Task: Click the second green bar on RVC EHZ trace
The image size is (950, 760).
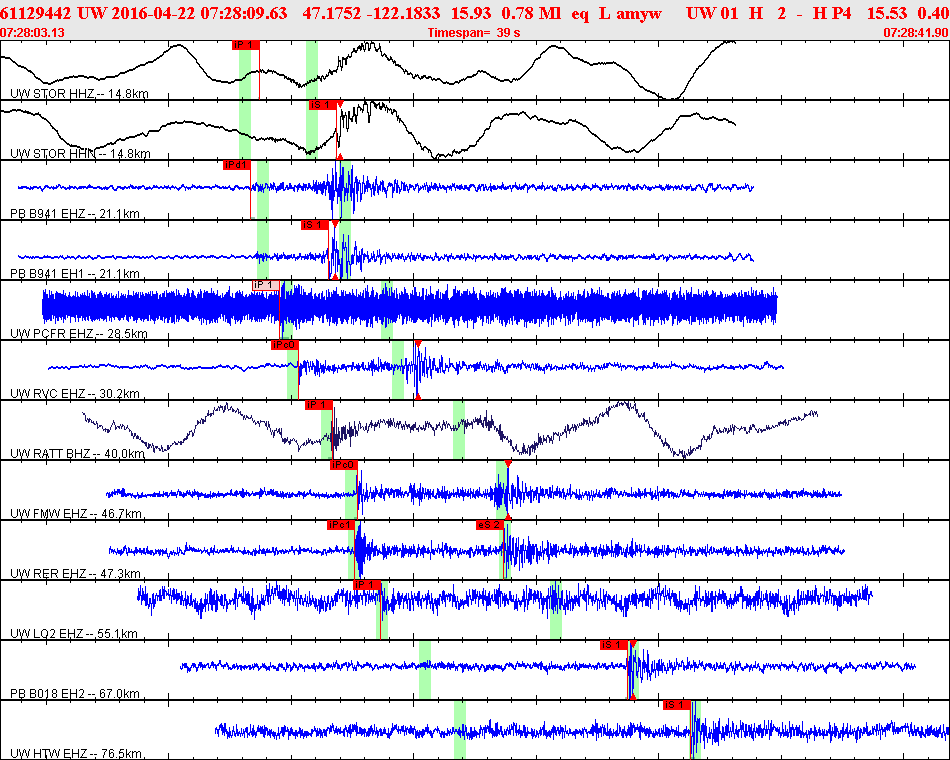Action: [x=398, y=370]
